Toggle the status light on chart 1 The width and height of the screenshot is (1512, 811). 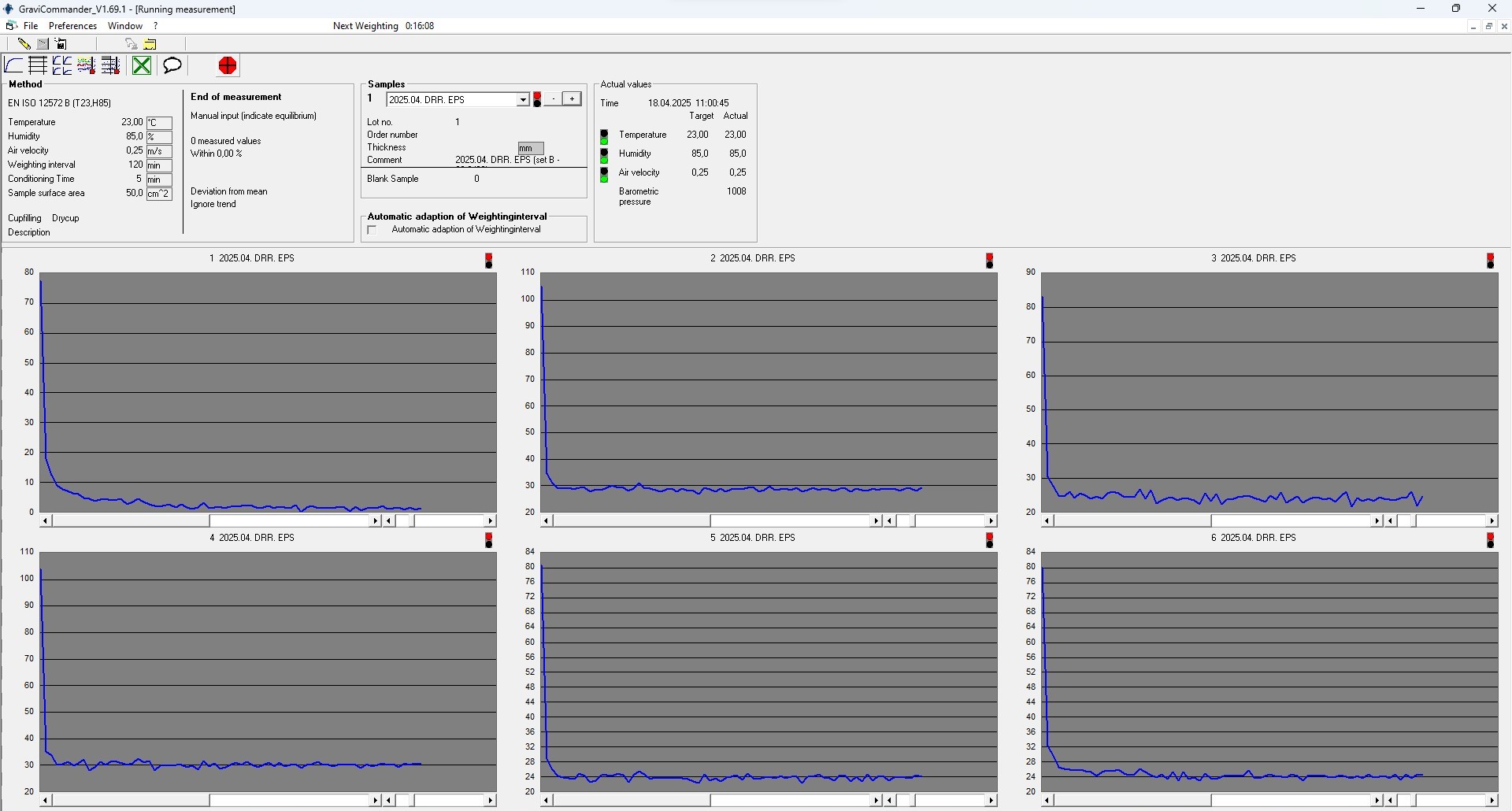pos(489,261)
